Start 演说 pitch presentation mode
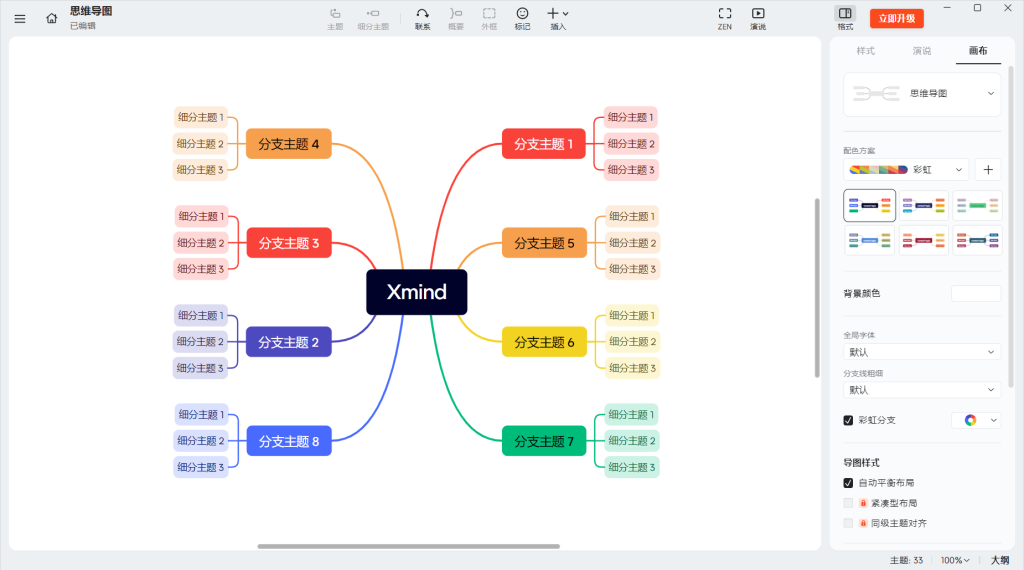Image resolution: width=1024 pixels, height=570 pixels. (758, 19)
